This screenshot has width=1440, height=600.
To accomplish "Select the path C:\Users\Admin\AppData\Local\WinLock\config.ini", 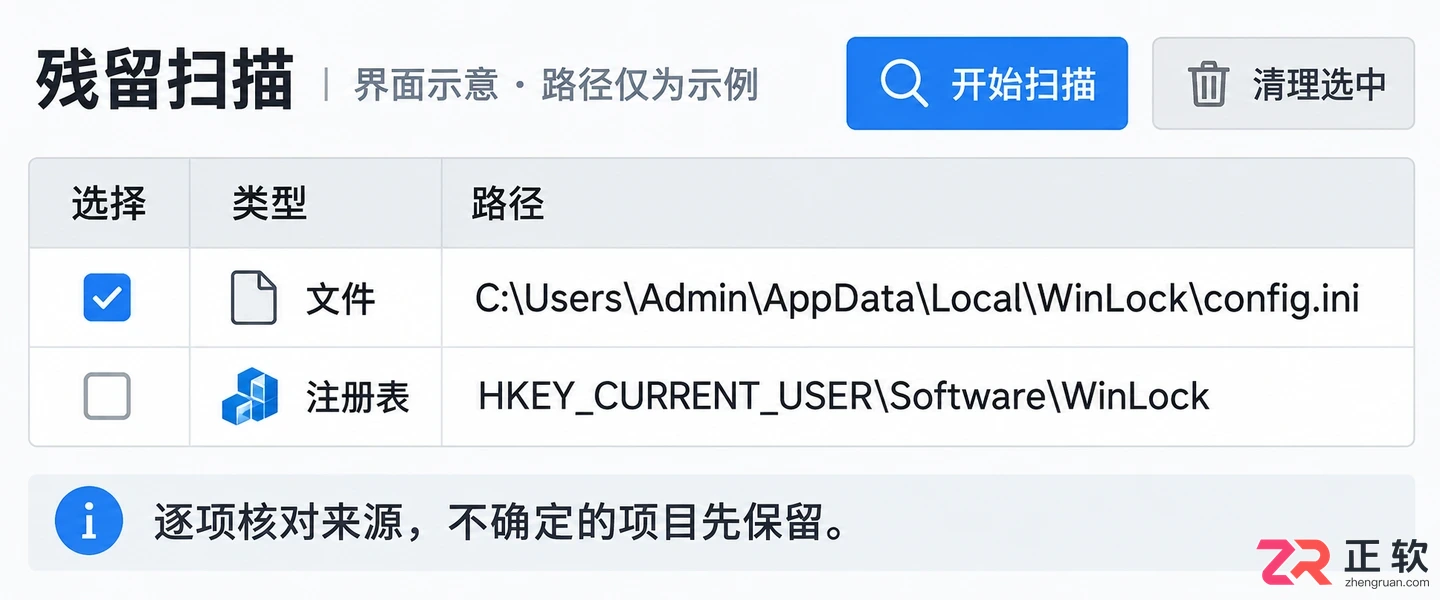I will click(x=917, y=298).
